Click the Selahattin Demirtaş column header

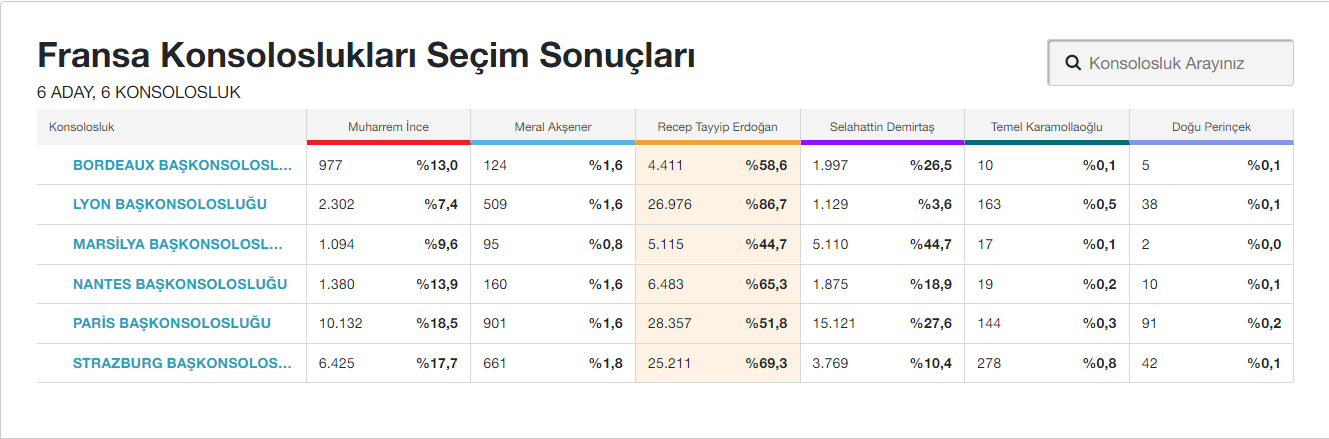pos(882,127)
